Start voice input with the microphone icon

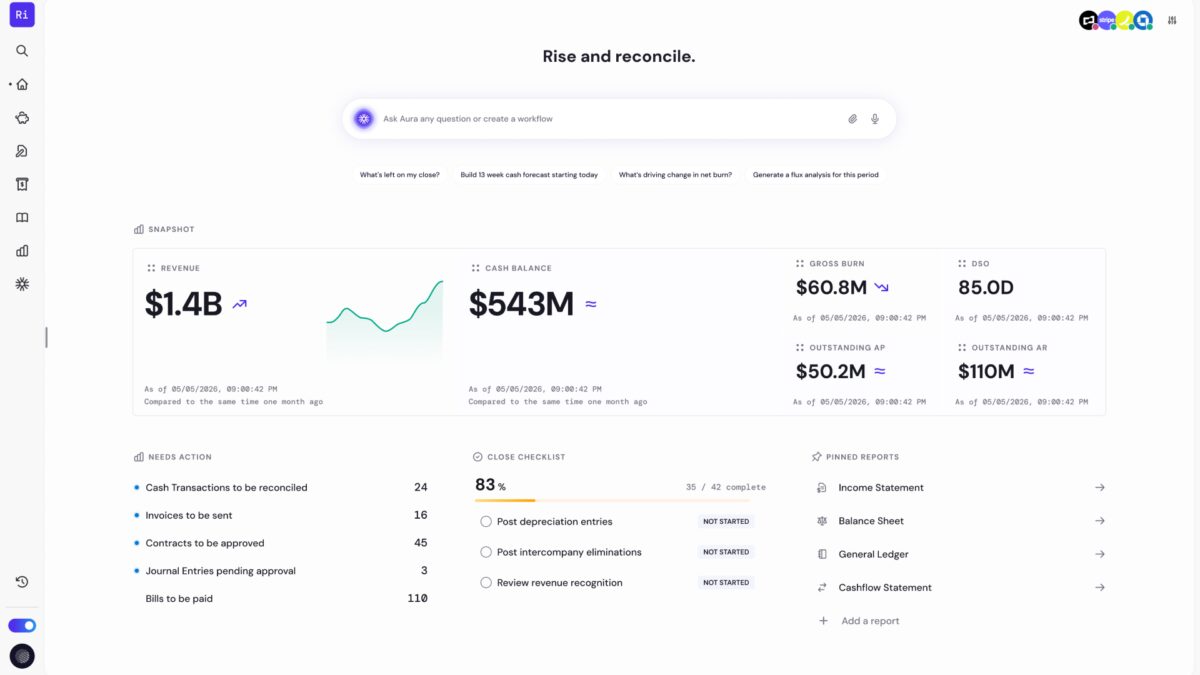(875, 119)
